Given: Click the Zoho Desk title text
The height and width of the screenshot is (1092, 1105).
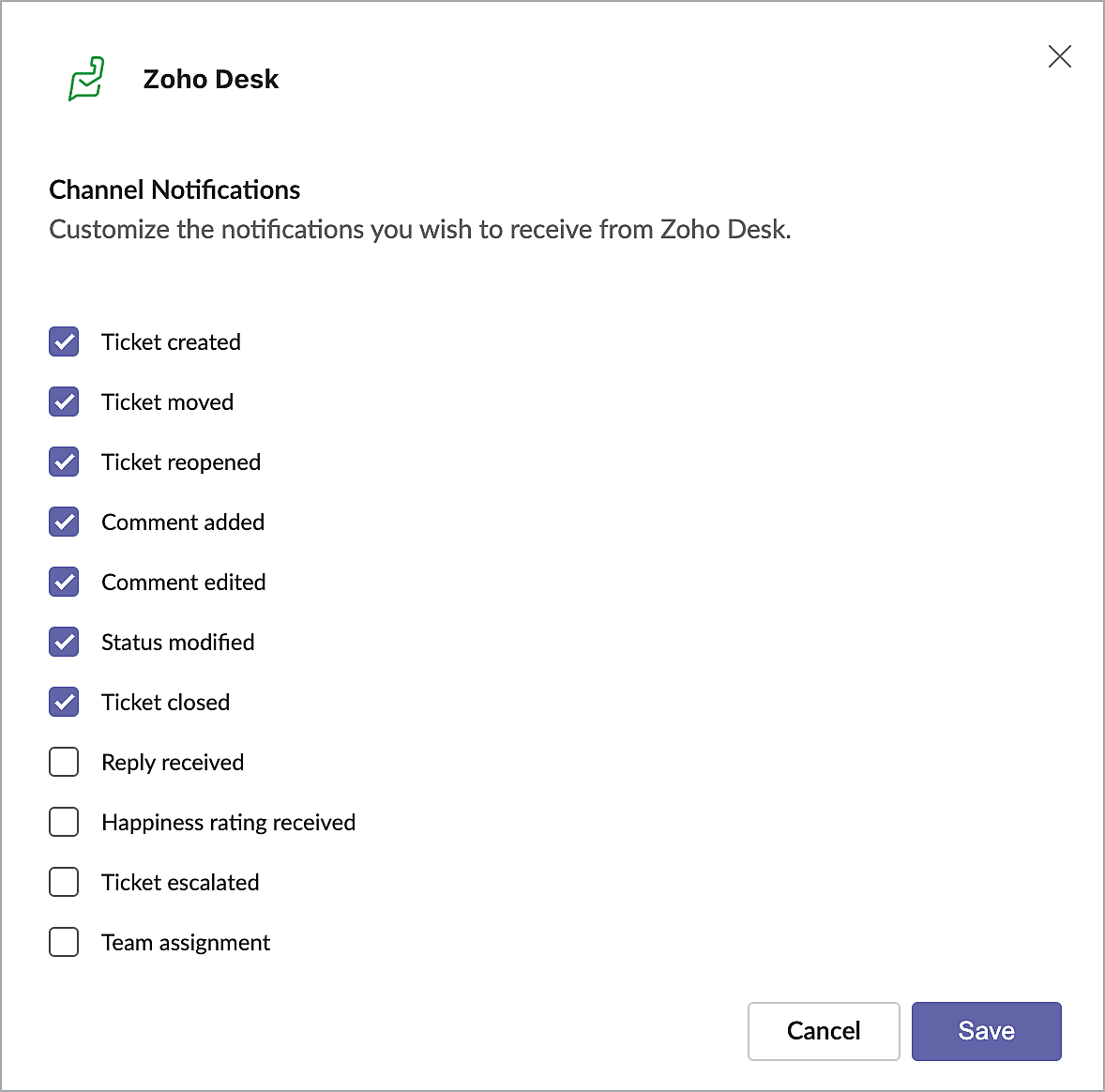Looking at the screenshot, I should (x=211, y=80).
